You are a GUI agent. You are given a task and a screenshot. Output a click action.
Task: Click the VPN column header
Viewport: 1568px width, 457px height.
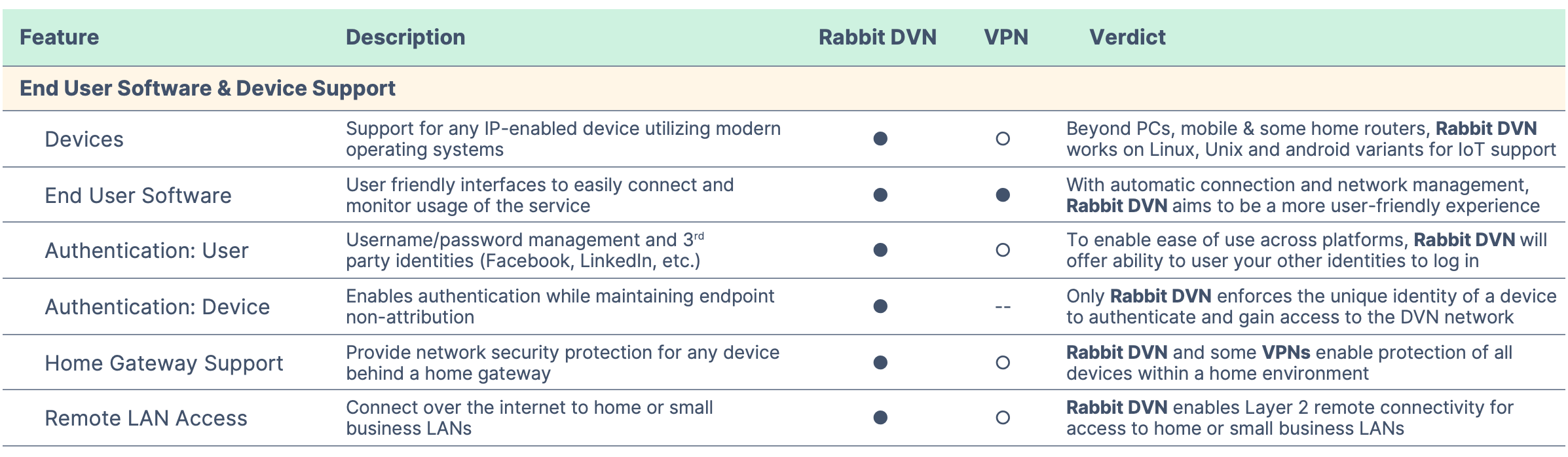coord(1006,37)
